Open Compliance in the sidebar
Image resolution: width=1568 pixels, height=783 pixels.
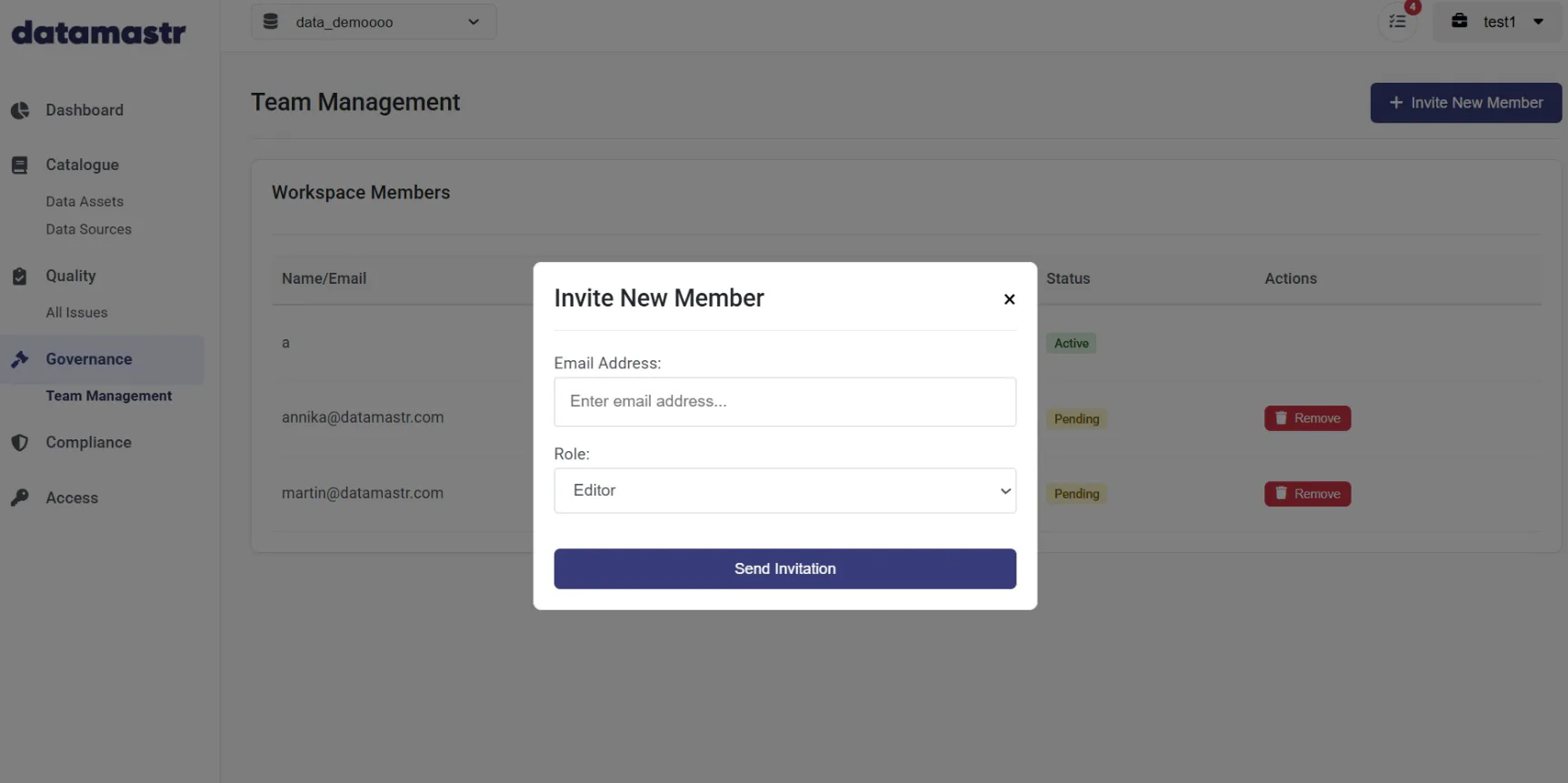click(x=88, y=442)
